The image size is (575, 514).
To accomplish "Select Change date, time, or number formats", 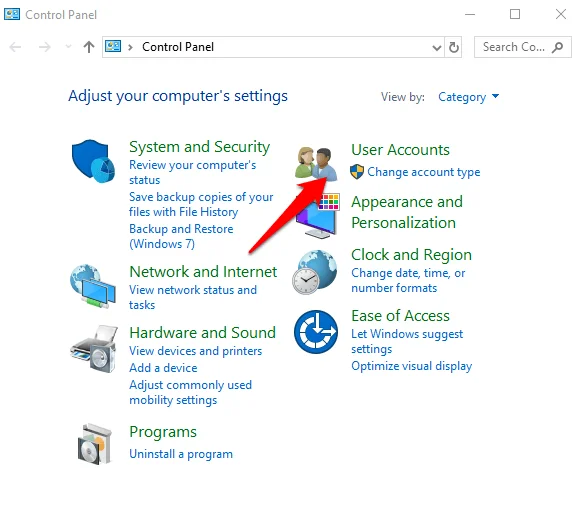I will click(x=408, y=280).
